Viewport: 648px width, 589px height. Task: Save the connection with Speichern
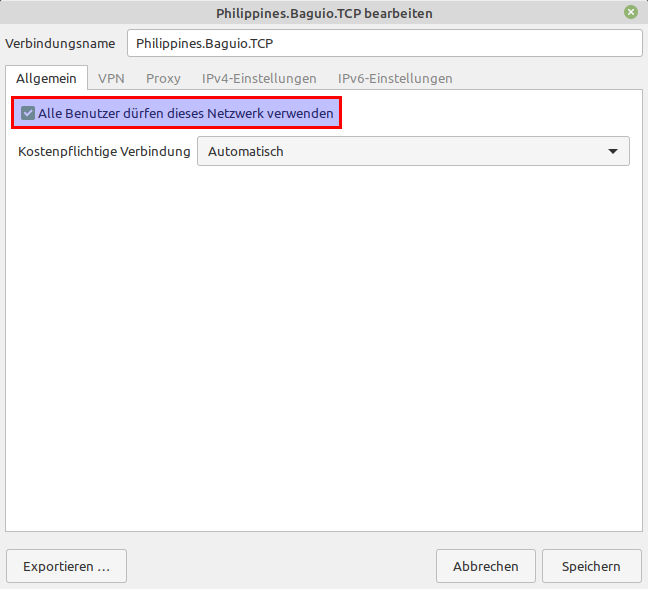pyautogui.click(x=591, y=566)
